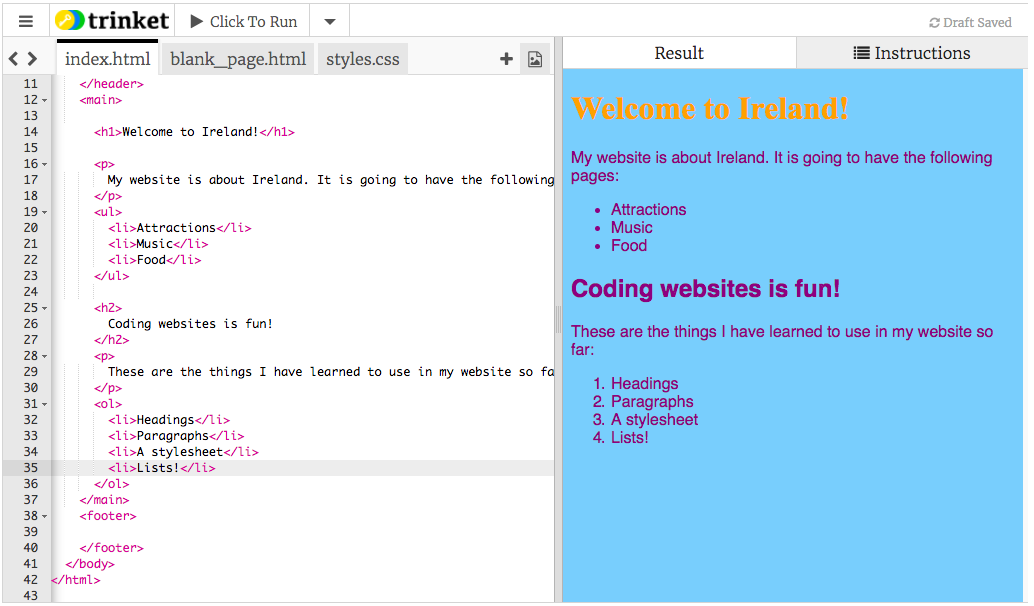1034x606 pixels.
Task: Collapse the footer tag on line 38
Action: pyautogui.click(x=45, y=516)
